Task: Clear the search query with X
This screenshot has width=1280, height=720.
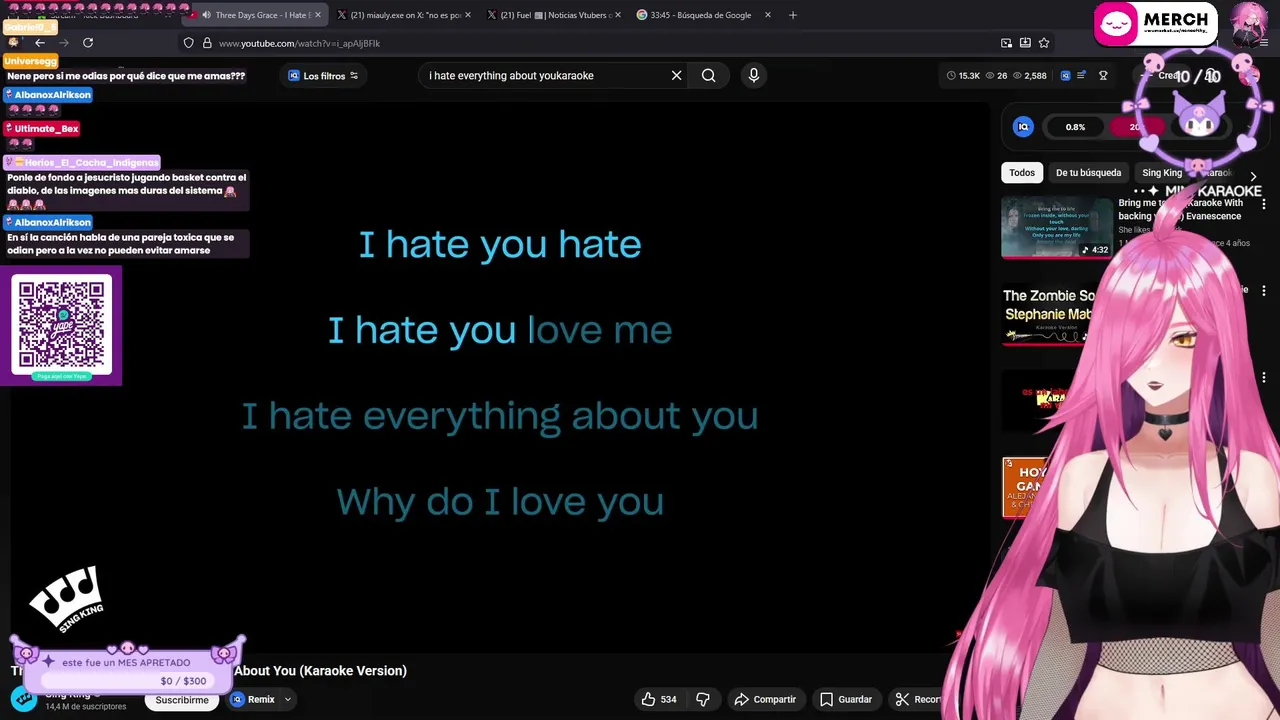Action: coord(677,76)
